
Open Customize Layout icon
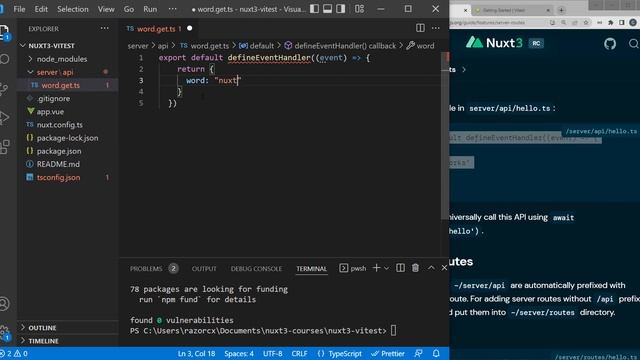tap(359, 9)
